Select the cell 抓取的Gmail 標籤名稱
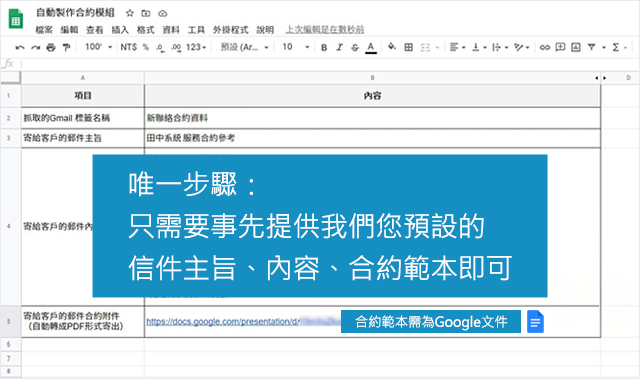 point(82,118)
